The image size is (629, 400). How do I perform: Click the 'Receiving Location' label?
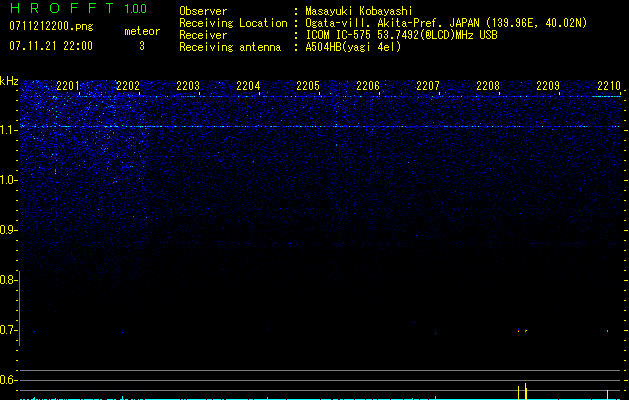pyautogui.click(x=233, y=23)
